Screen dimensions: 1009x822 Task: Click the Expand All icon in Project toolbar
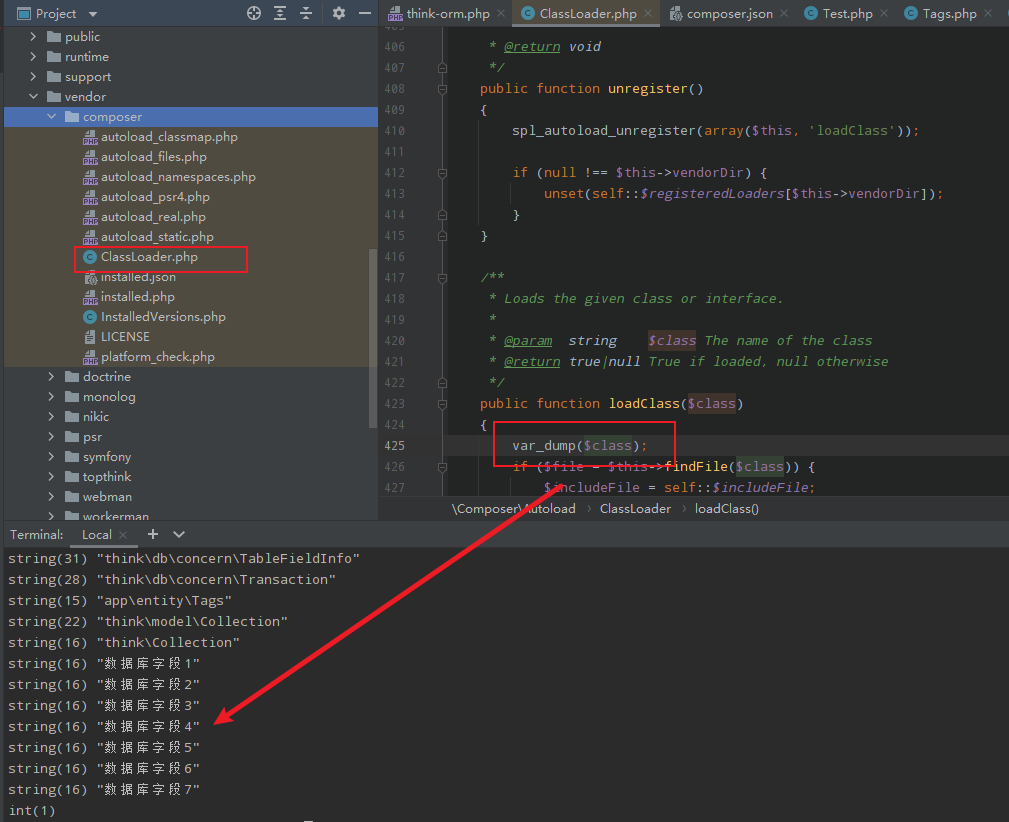(x=280, y=13)
